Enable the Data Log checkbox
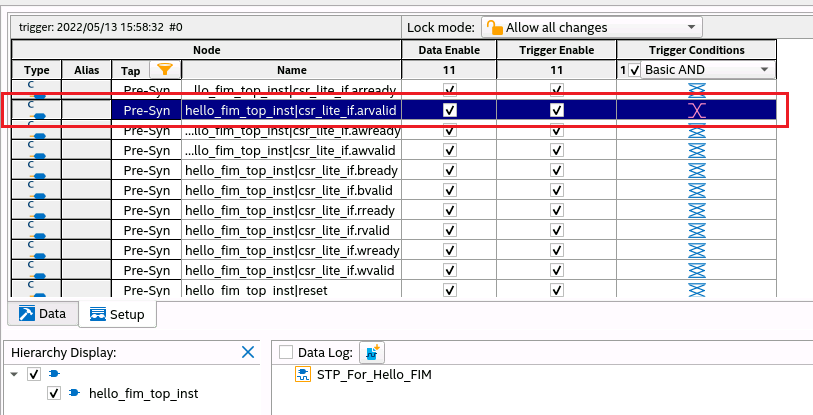Image resolution: width=813 pixels, height=415 pixels. tap(286, 352)
